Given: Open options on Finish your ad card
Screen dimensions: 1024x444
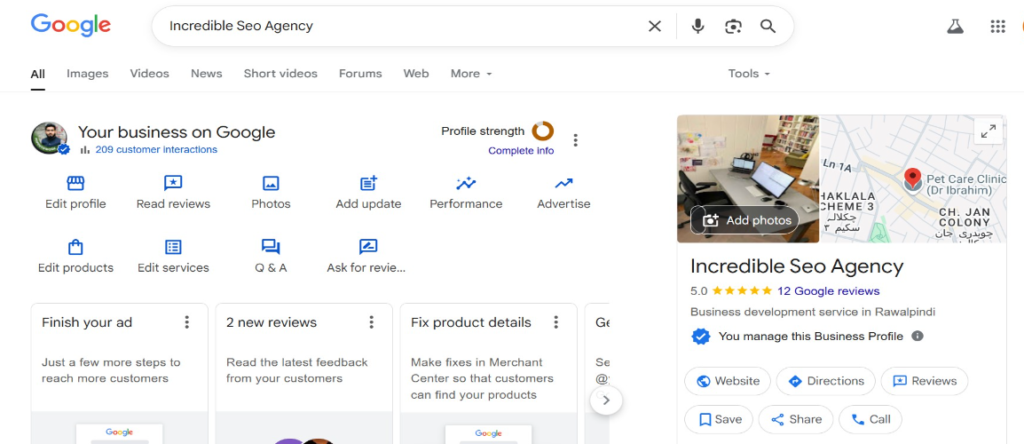Looking at the screenshot, I should pos(187,322).
